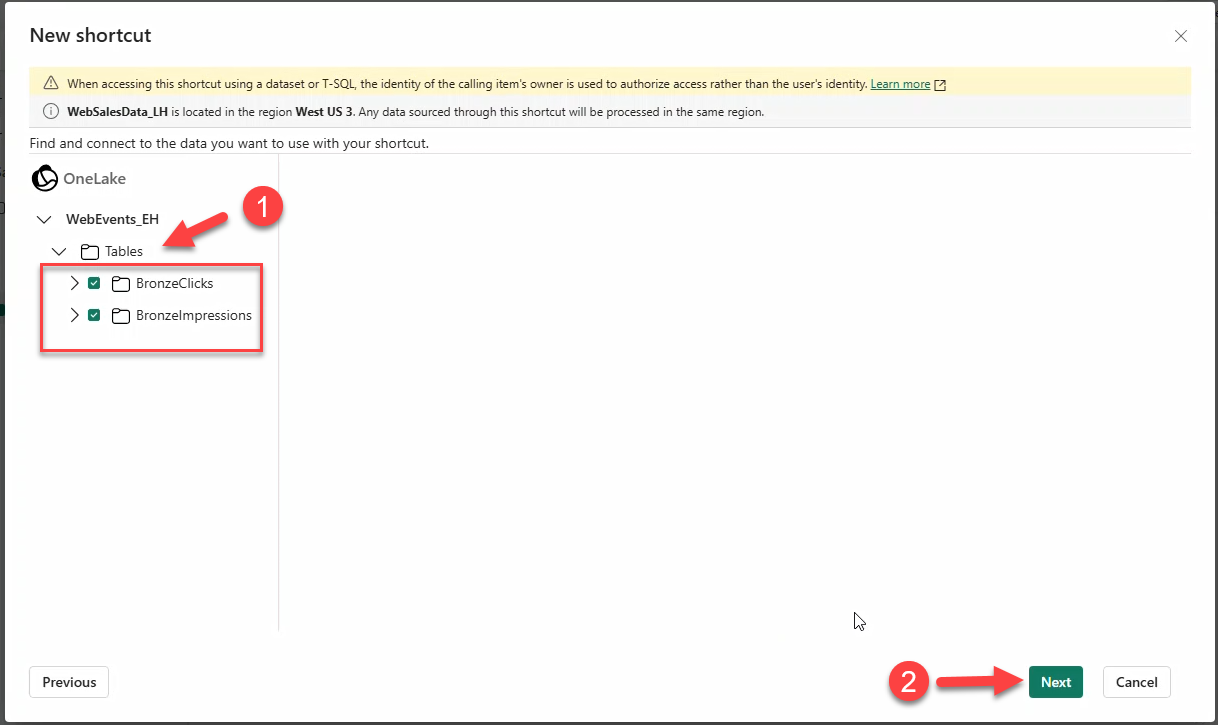The width and height of the screenshot is (1218, 725).
Task: Expand the BronzeImpressions folder chevron
Action: [x=74, y=316]
